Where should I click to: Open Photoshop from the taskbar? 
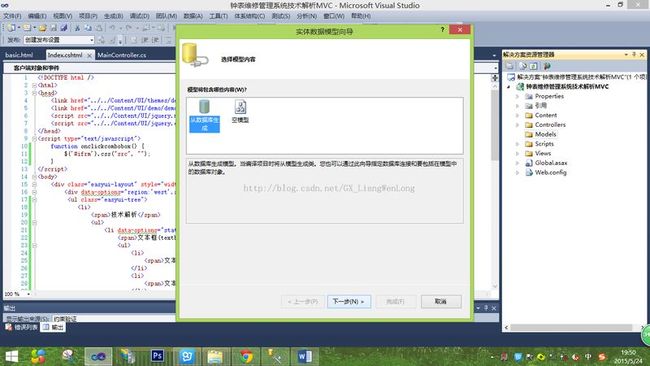pos(157,356)
